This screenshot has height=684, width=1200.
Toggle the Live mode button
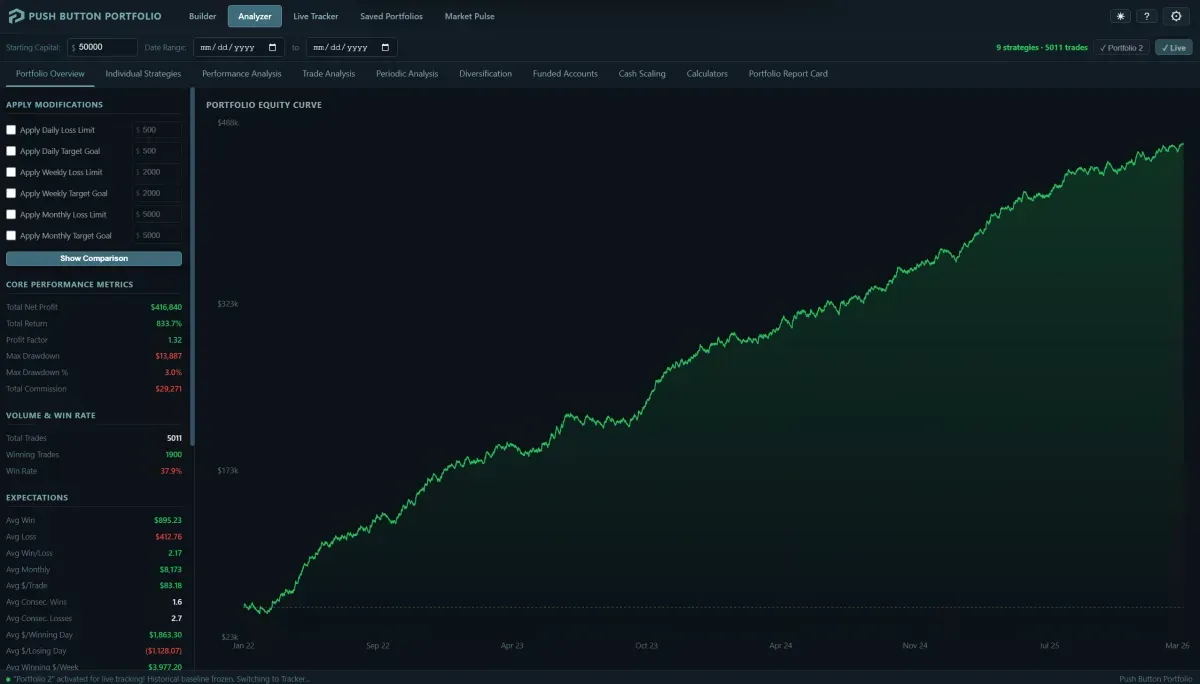[x=1173, y=47]
